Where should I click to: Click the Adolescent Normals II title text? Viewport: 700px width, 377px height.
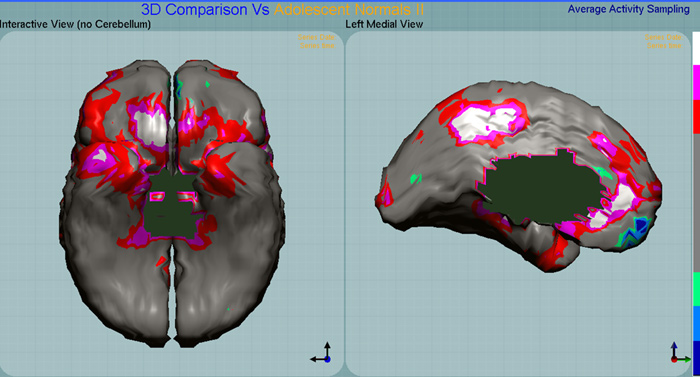point(349,9)
